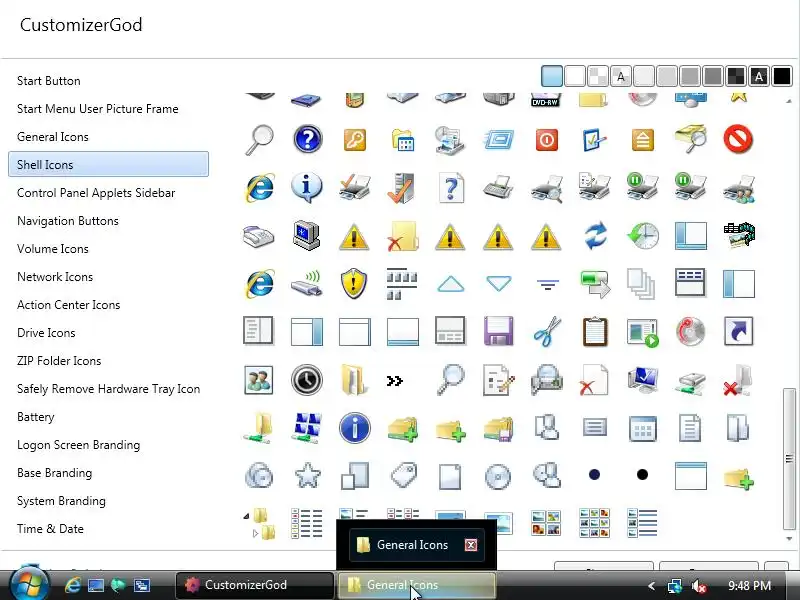
Task: Open the Time & Date category
Action: 50,529
